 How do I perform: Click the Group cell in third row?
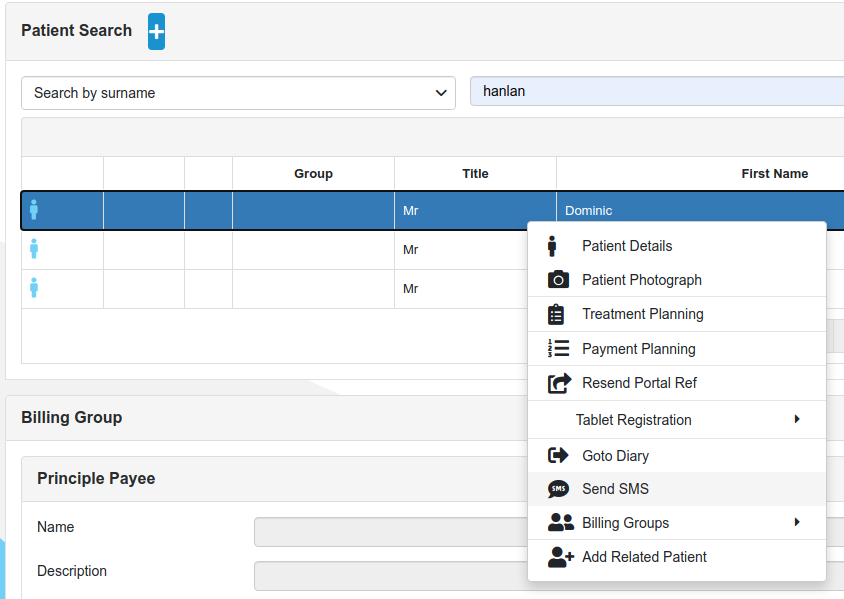pyautogui.click(x=313, y=288)
